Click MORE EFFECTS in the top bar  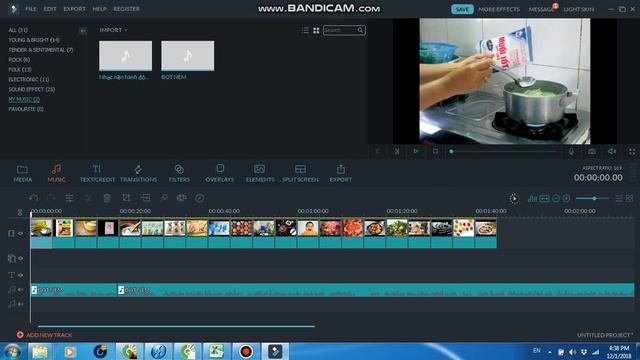pyautogui.click(x=499, y=9)
